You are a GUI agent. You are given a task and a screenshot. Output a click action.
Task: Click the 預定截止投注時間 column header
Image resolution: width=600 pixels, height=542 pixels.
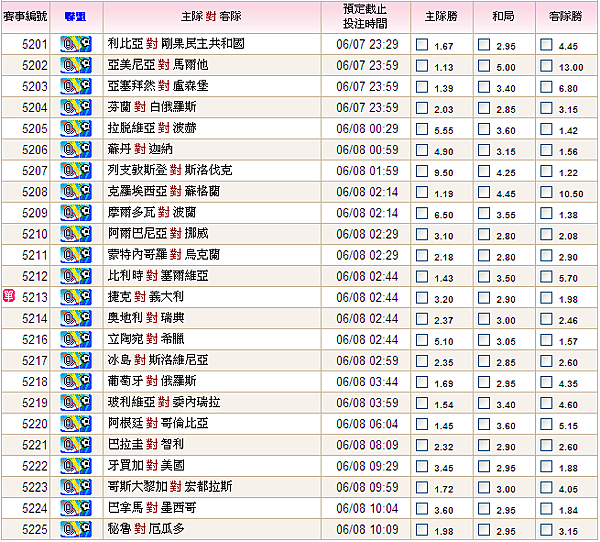pyautogui.click(x=365, y=16)
